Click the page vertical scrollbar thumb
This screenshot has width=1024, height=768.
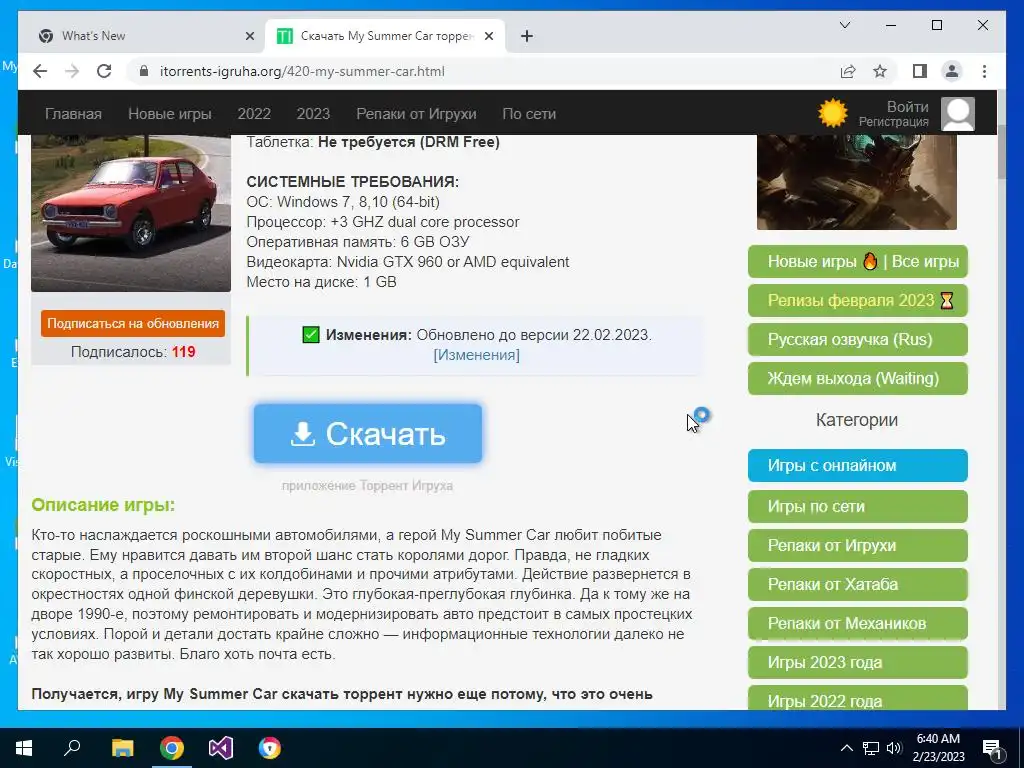1001,153
